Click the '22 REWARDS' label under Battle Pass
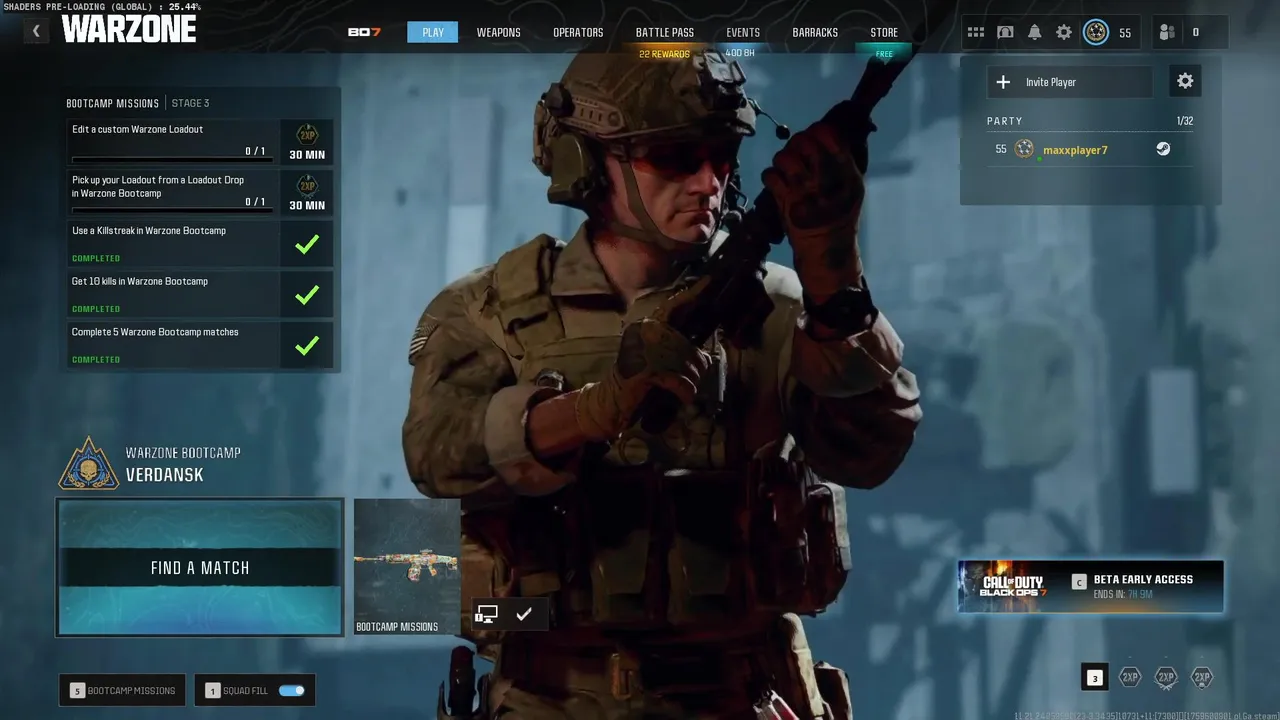 (x=664, y=54)
